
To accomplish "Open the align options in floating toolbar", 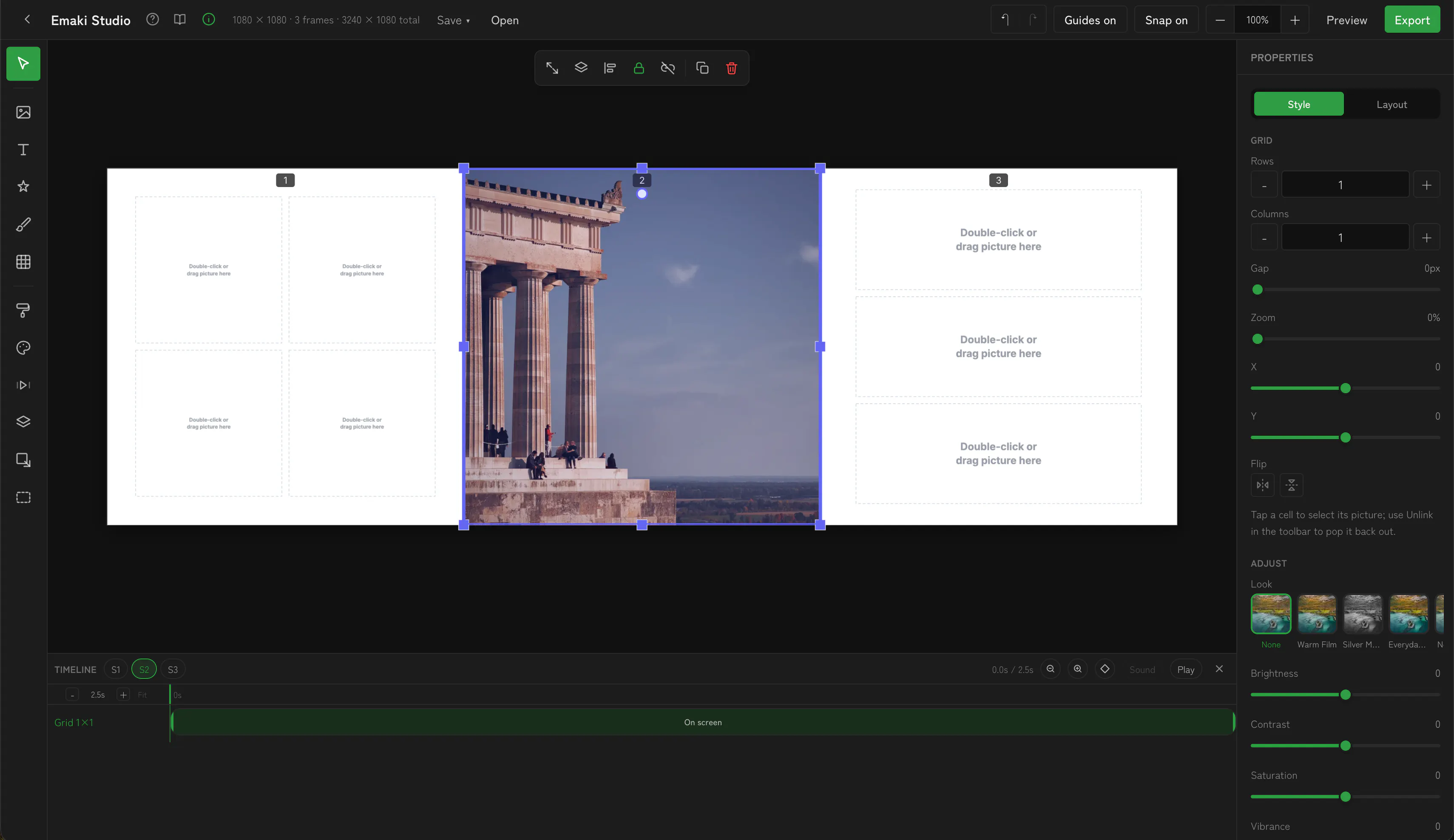I will click(x=610, y=68).
